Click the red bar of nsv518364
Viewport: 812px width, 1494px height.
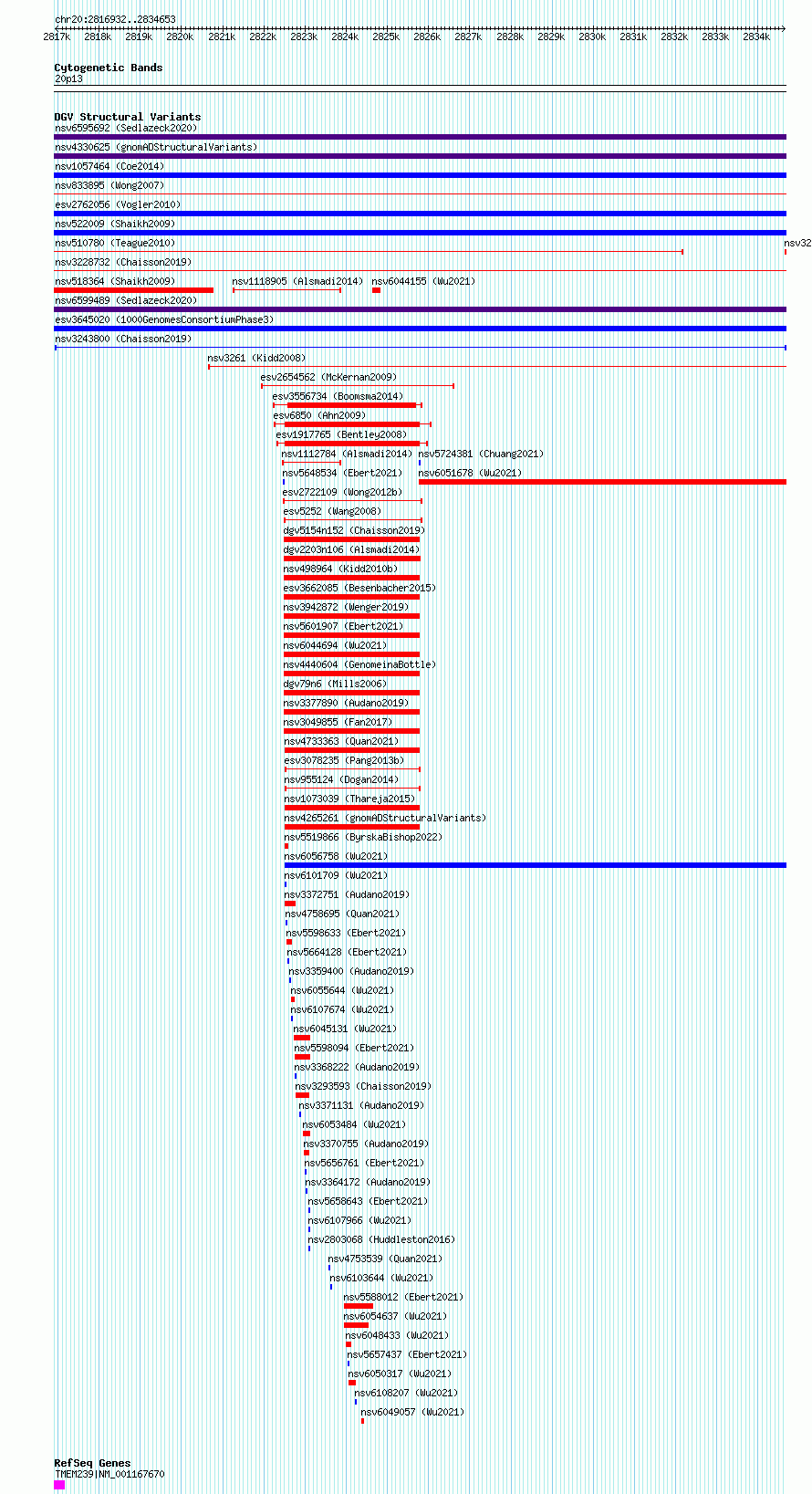click(134, 290)
